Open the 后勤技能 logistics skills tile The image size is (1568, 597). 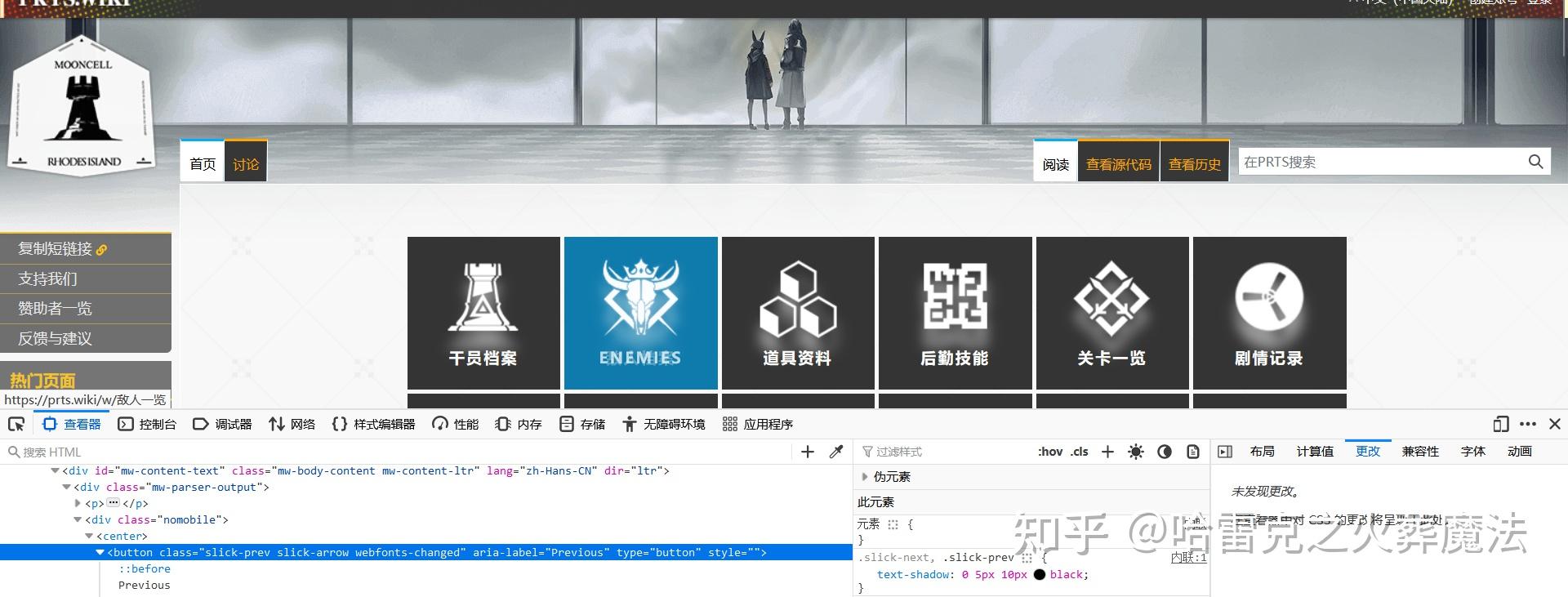955,313
